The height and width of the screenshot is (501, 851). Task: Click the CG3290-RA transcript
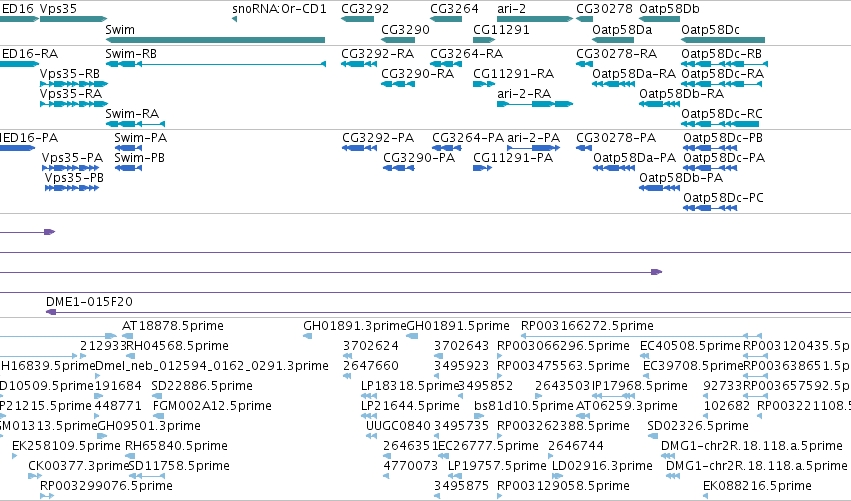(x=398, y=84)
